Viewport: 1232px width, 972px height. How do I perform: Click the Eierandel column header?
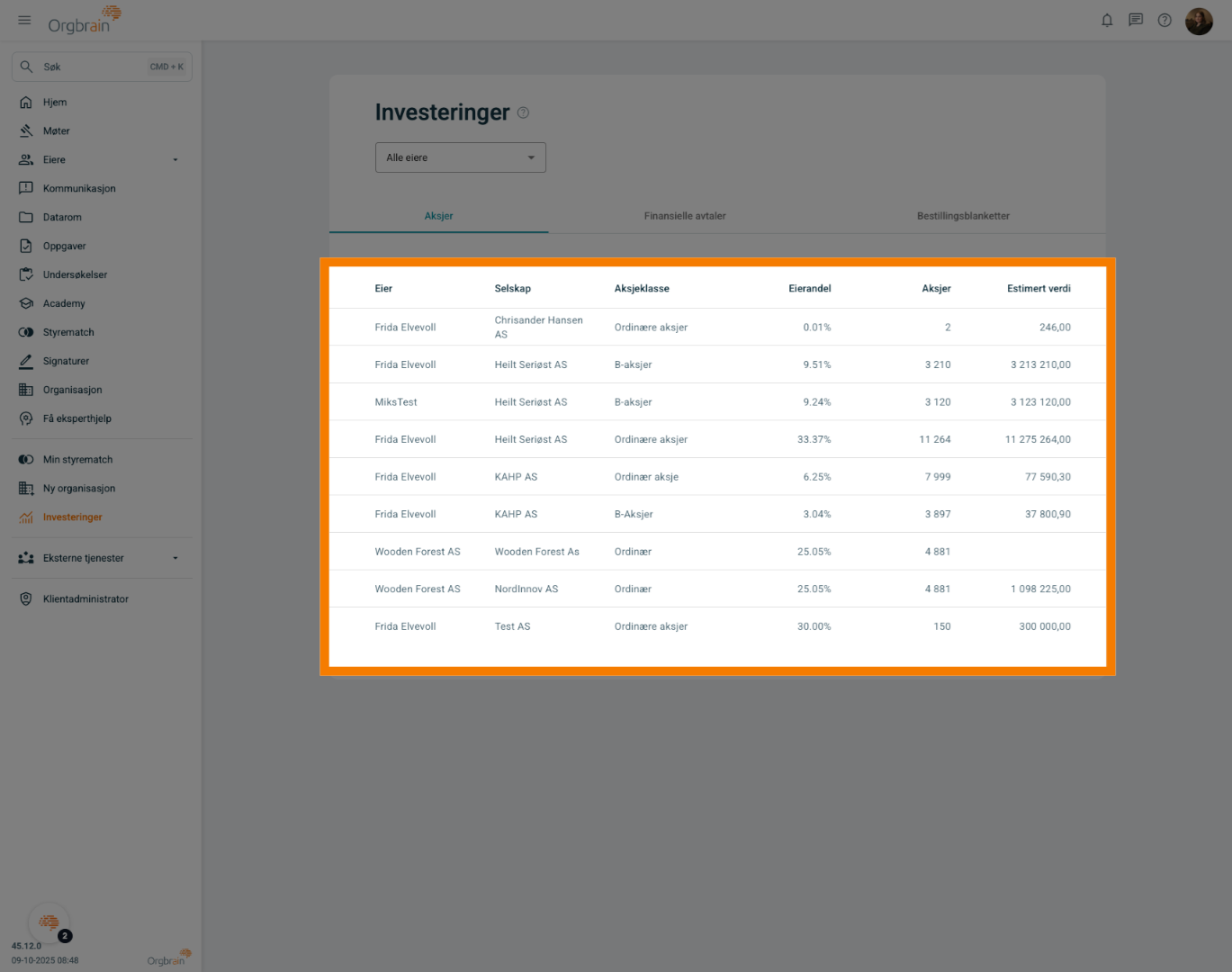click(x=810, y=289)
